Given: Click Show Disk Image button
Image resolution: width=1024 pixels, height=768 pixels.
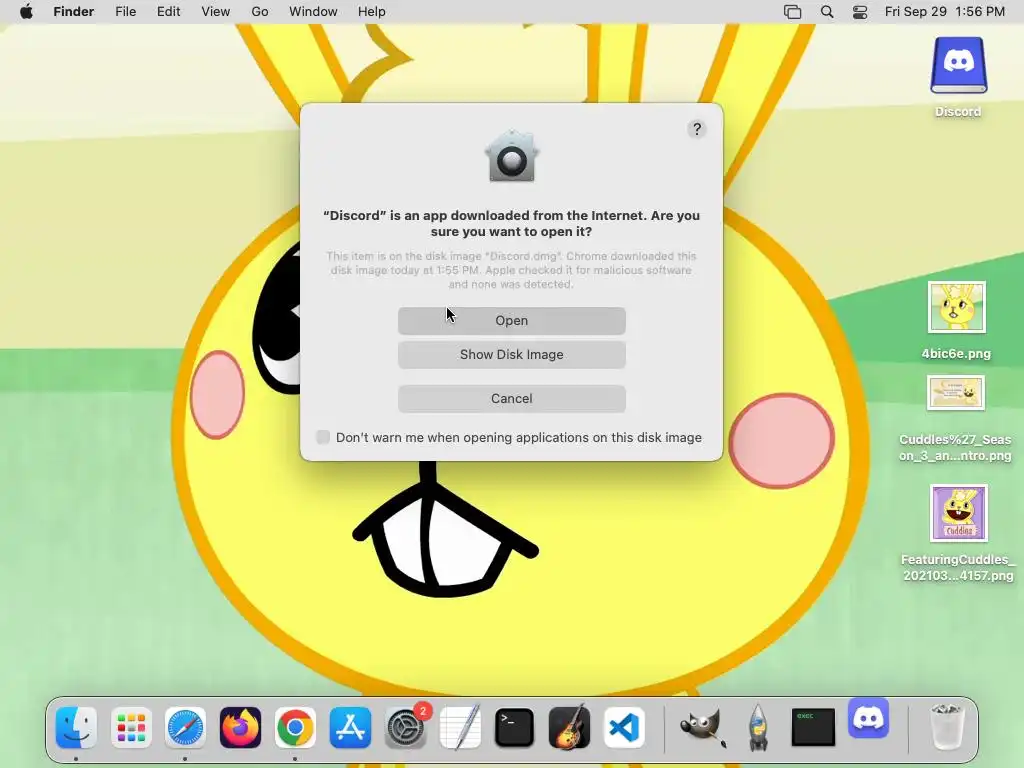Looking at the screenshot, I should 511,355.
